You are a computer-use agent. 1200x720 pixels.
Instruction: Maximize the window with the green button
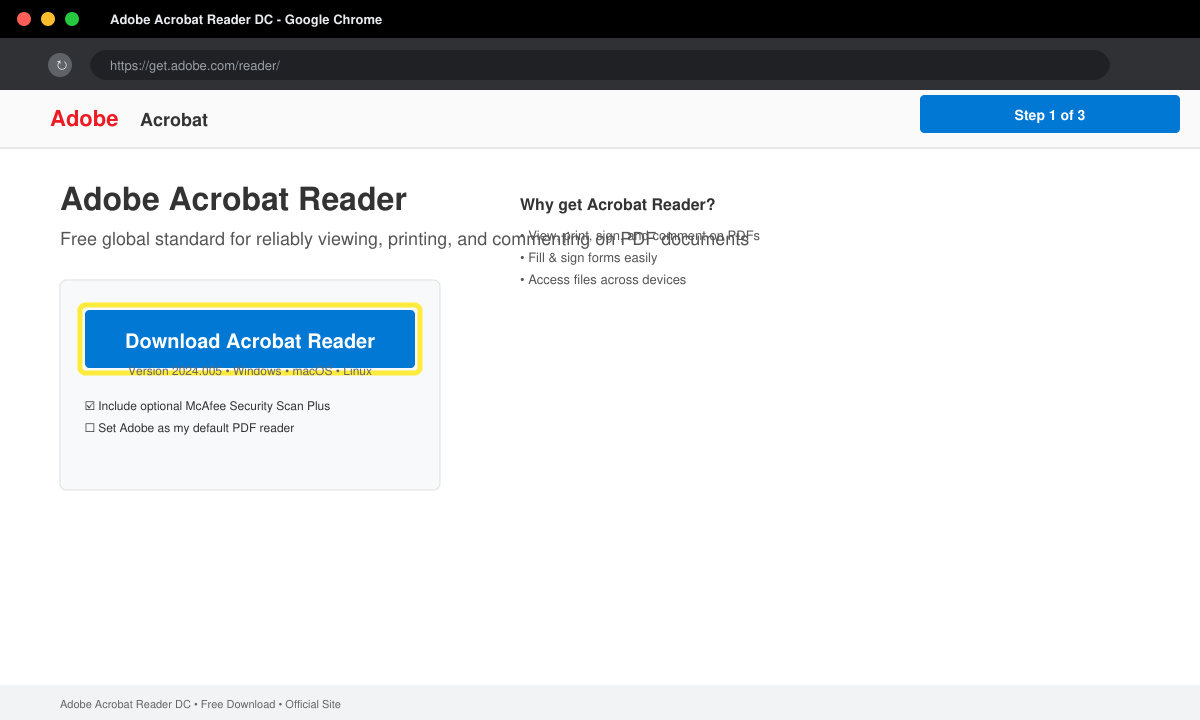coord(72,19)
